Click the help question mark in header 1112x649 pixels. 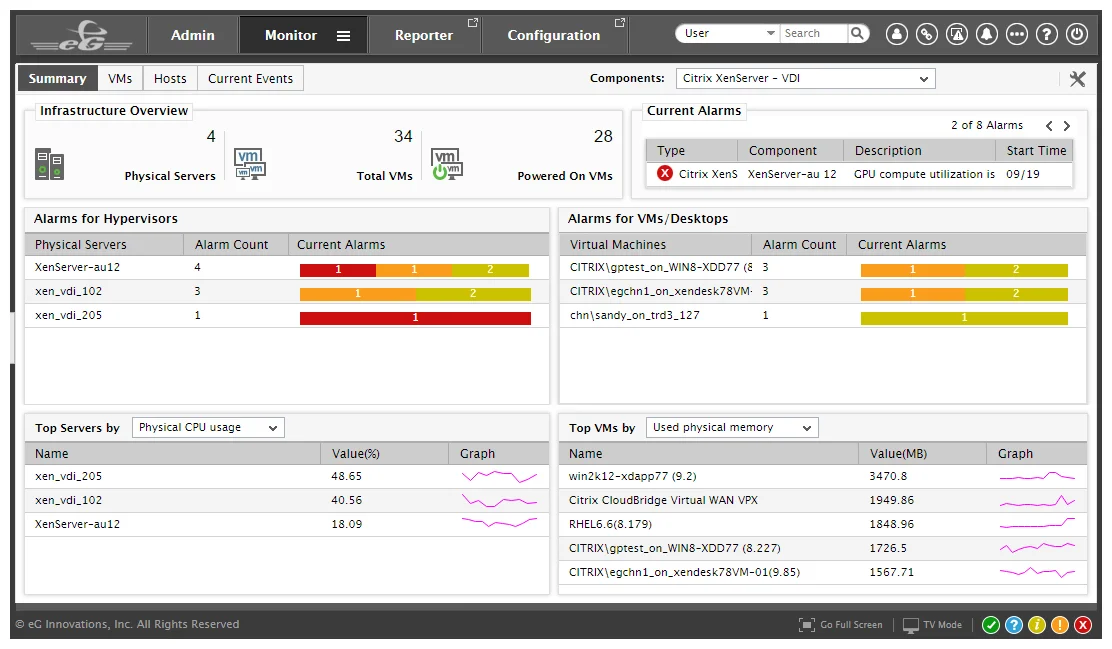click(x=1047, y=33)
